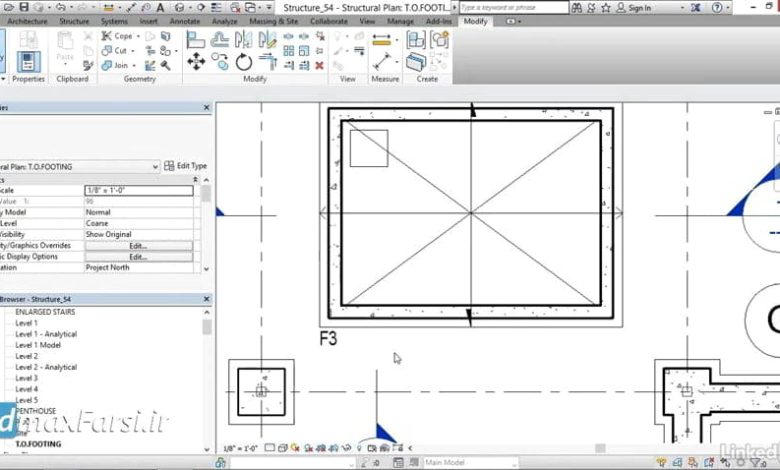Select the Align tool in Modify panel
Viewport: 780px width, 470px height.
pos(195,40)
